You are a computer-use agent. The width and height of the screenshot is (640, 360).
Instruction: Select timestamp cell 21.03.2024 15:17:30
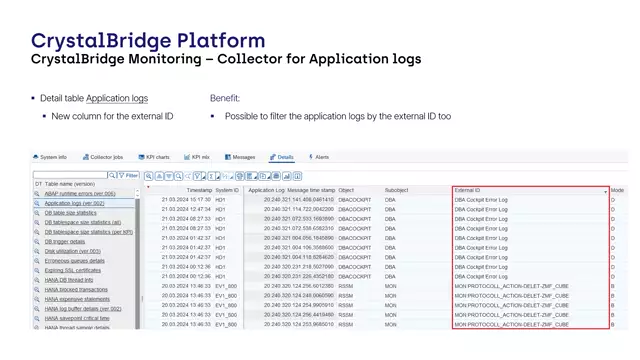[x=186, y=200]
